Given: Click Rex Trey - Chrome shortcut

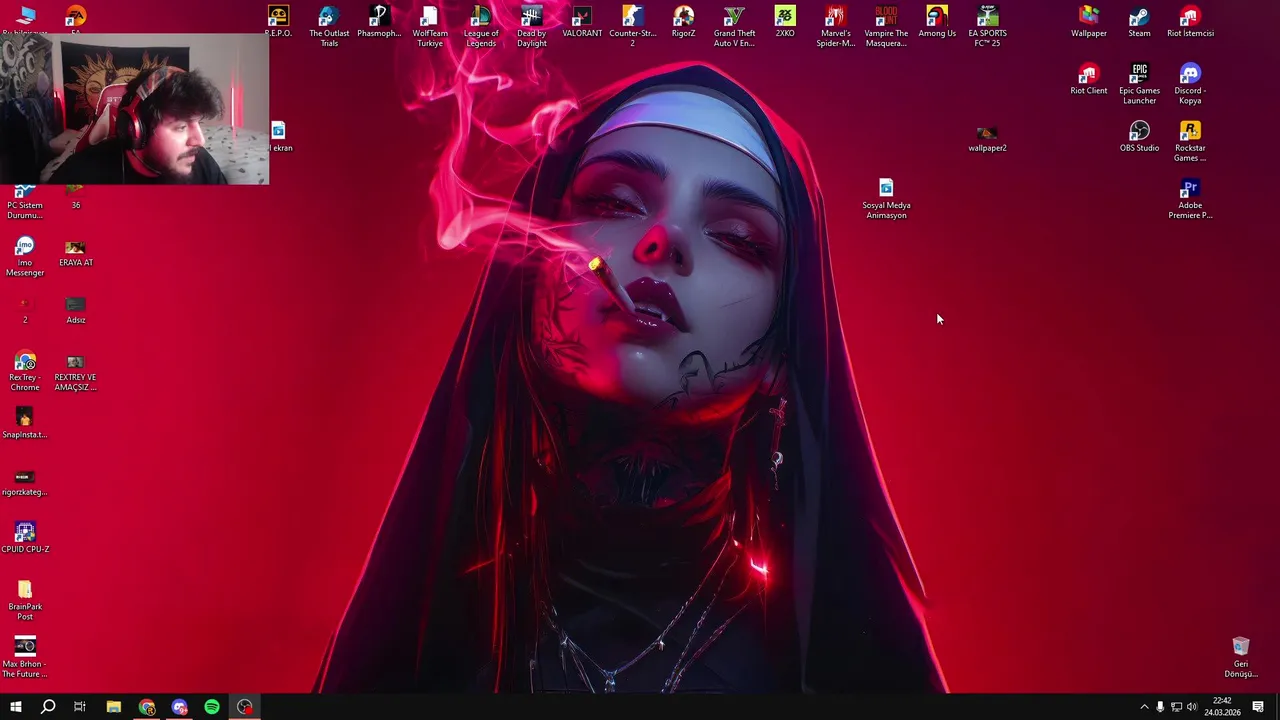Looking at the screenshot, I should (25, 371).
